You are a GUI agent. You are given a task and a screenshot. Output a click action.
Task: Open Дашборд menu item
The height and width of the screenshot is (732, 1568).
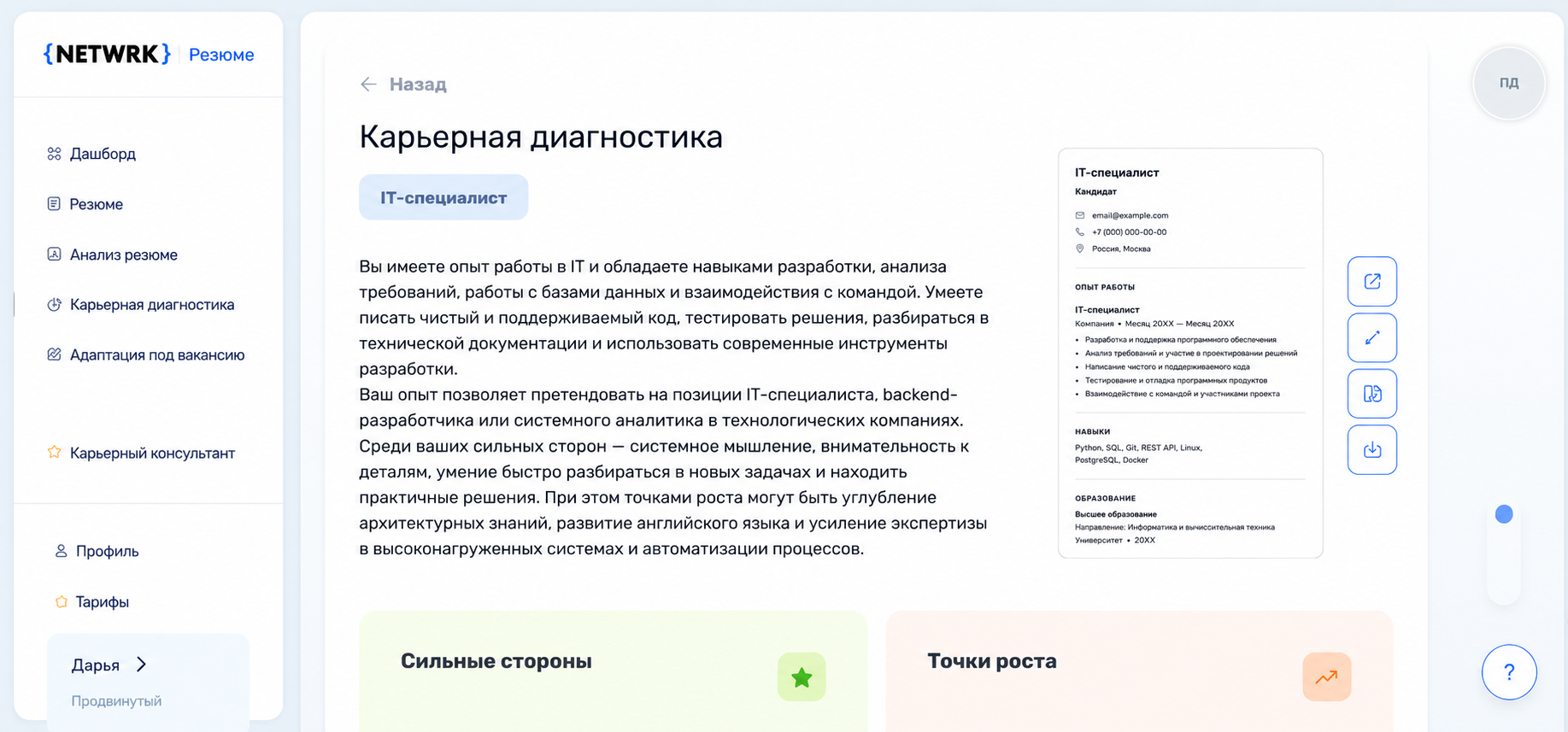point(103,154)
